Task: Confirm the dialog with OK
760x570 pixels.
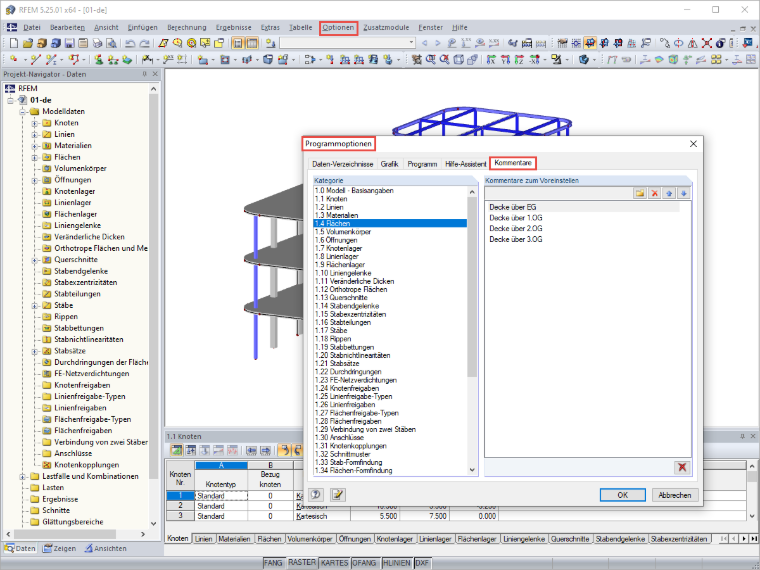Action: coord(622,495)
